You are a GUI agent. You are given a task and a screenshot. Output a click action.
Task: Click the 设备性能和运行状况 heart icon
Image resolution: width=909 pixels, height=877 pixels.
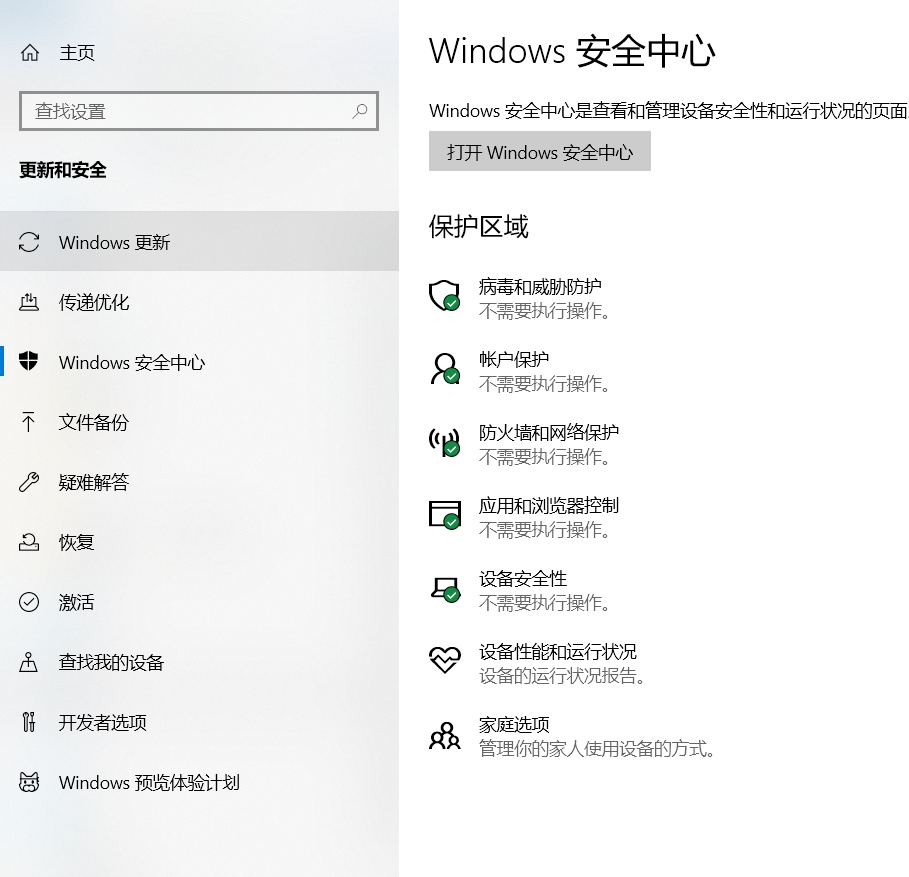tap(445, 660)
